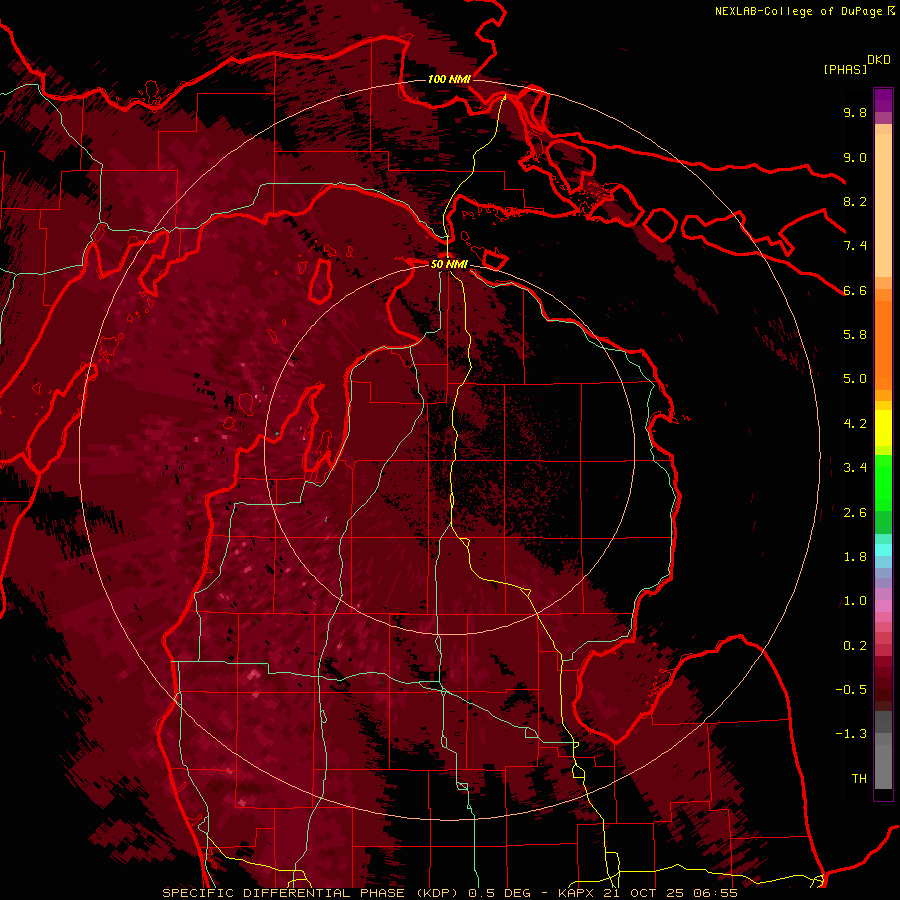Click the 7.4 legend value
This screenshot has width=900, height=900.
point(855,246)
